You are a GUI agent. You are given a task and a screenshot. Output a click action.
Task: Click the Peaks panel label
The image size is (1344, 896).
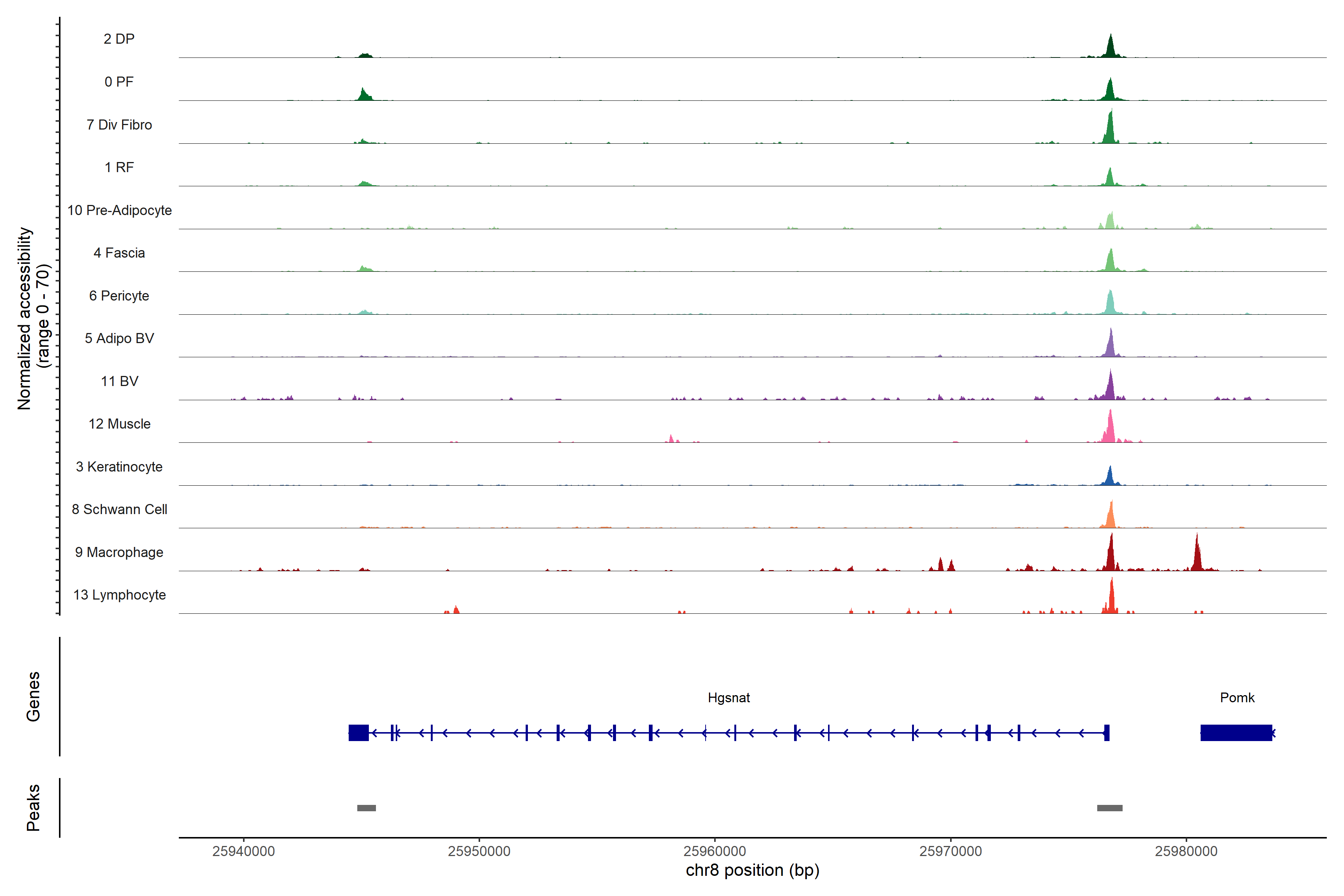[x=33, y=808]
